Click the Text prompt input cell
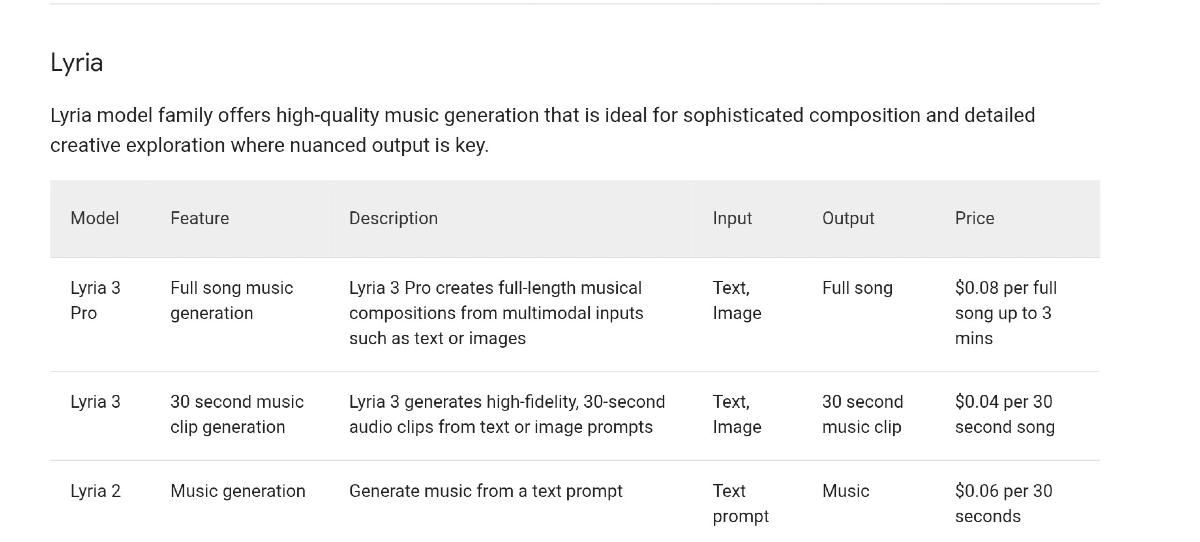 pos(740,503)
